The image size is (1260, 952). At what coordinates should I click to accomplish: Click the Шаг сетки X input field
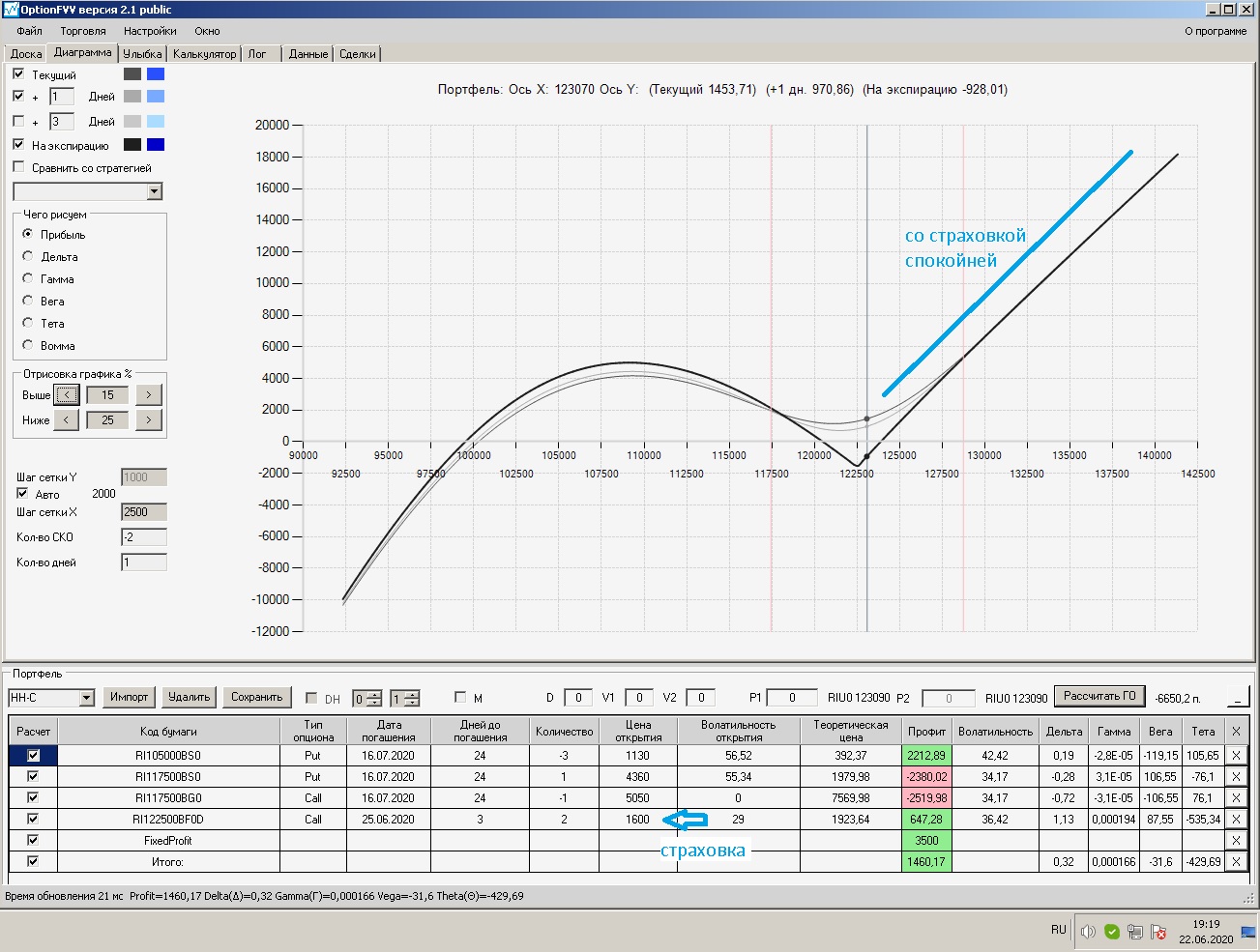(x=144, y=512)
